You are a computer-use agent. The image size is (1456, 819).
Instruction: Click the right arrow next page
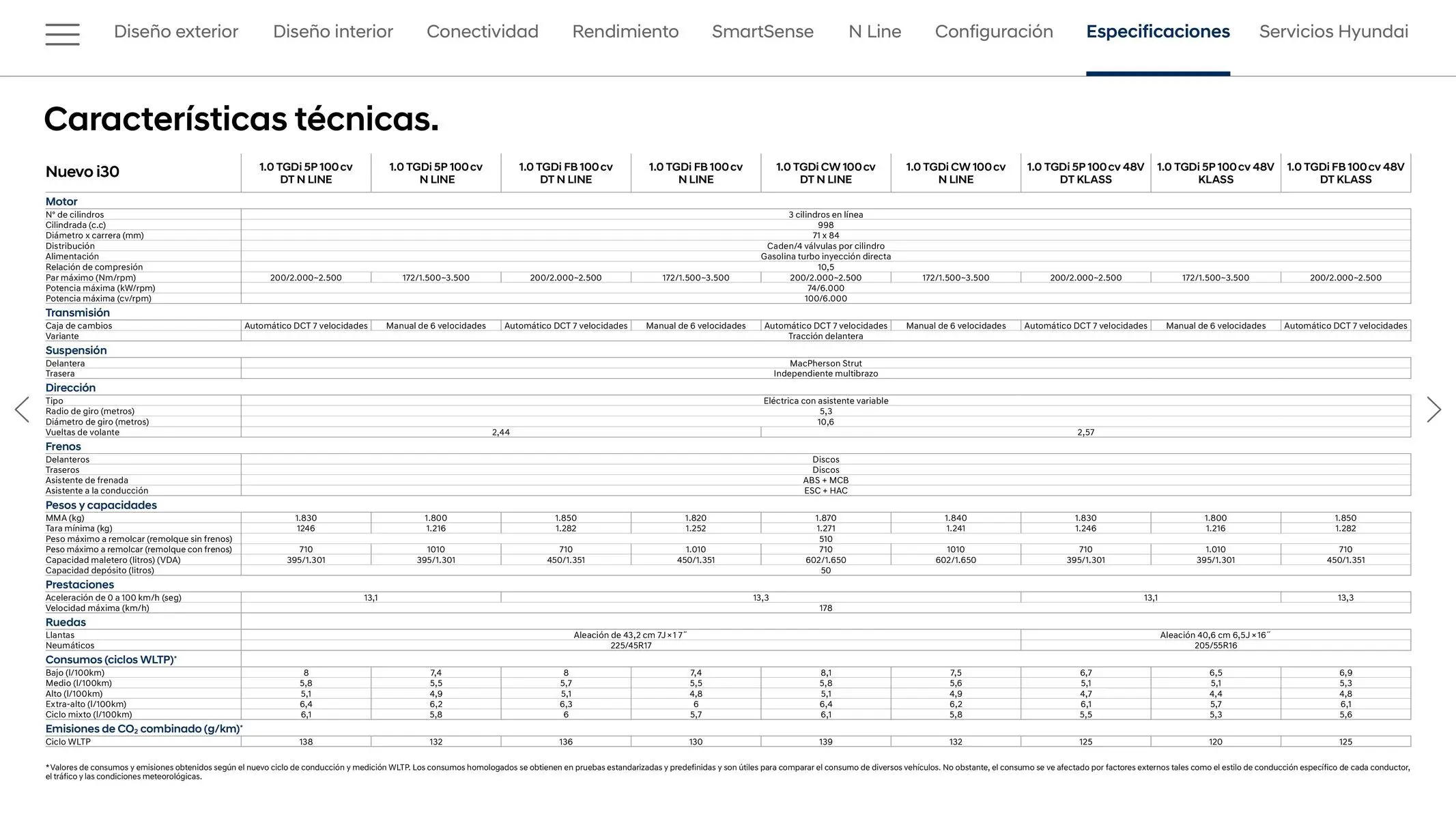[1433, 409]
